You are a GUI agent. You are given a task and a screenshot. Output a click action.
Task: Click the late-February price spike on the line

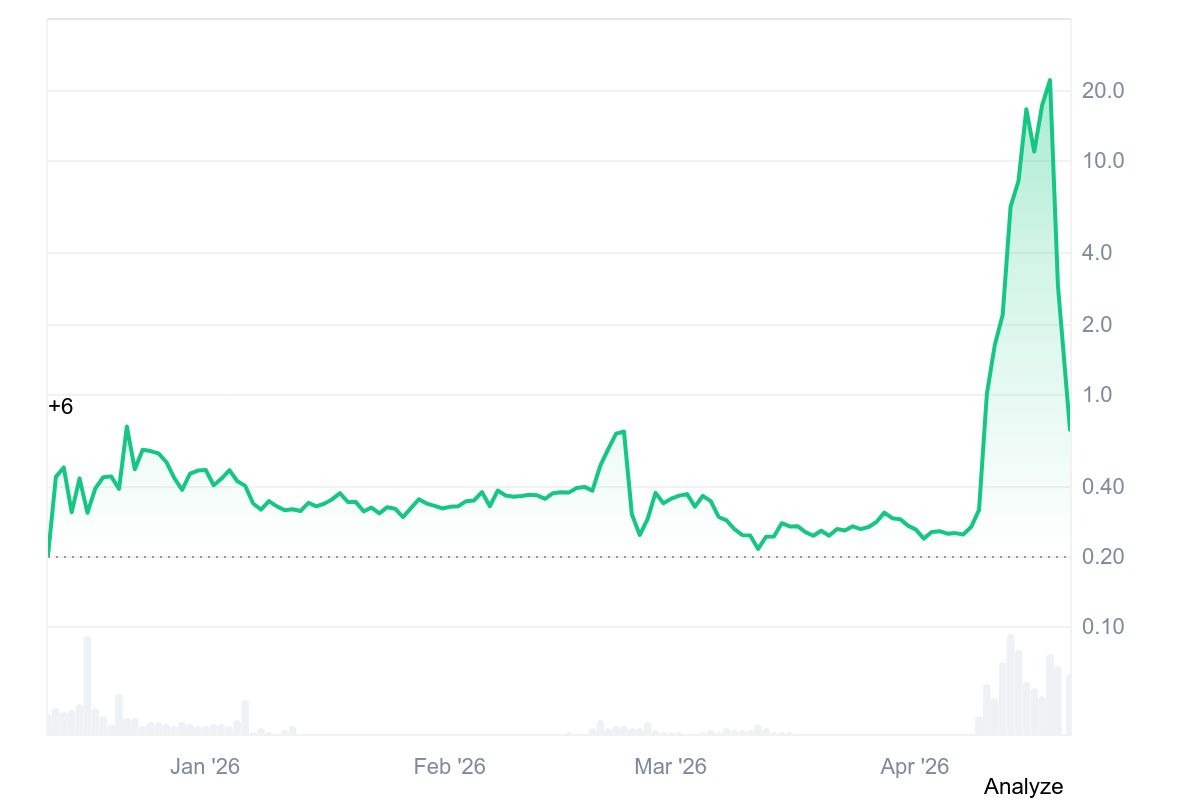coord(623,432)
